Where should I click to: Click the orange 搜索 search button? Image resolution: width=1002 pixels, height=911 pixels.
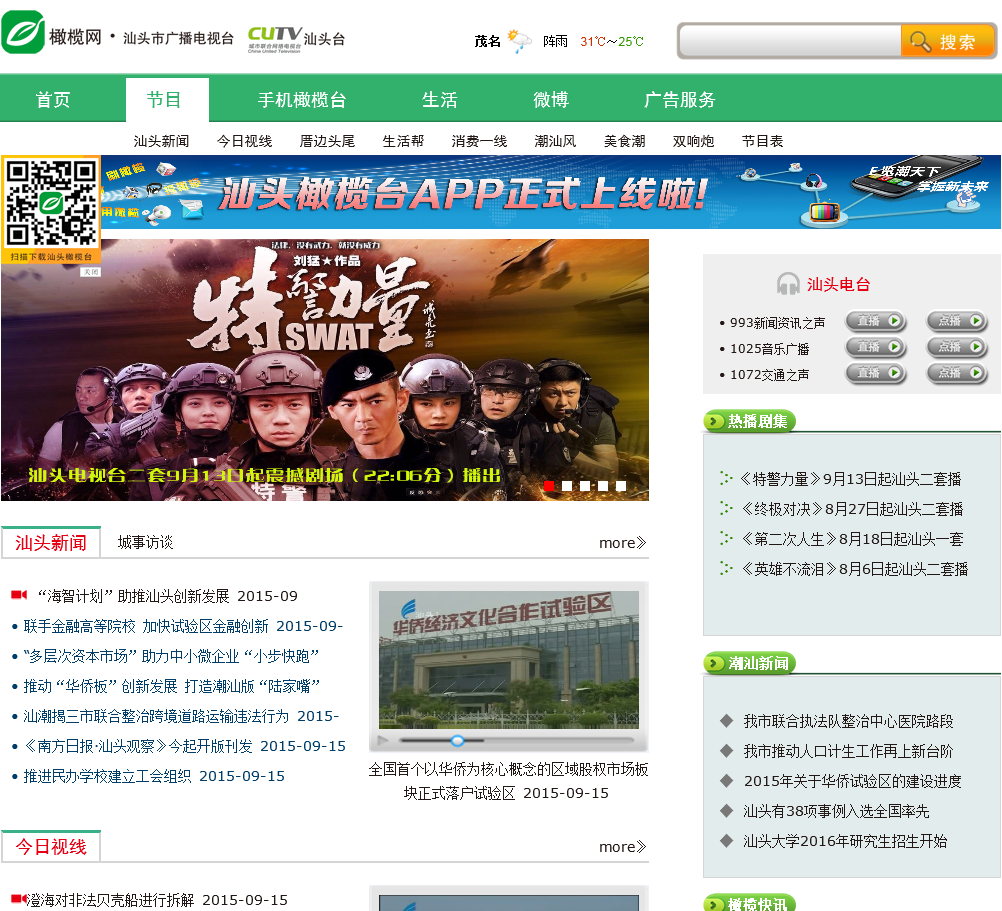947,42
